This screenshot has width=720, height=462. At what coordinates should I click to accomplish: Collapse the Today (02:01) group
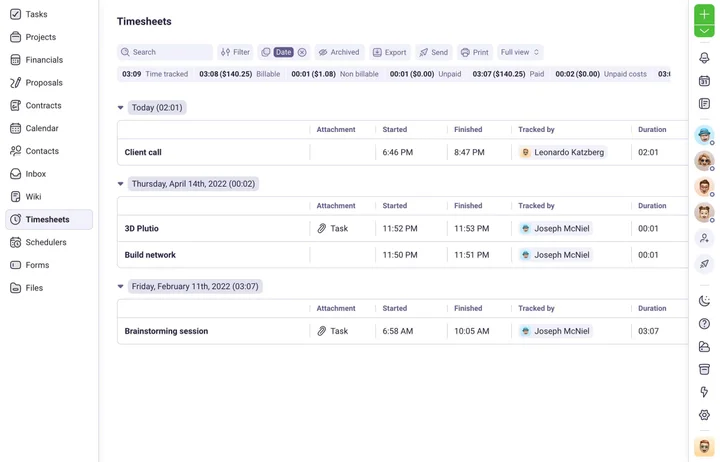[121, 108]
